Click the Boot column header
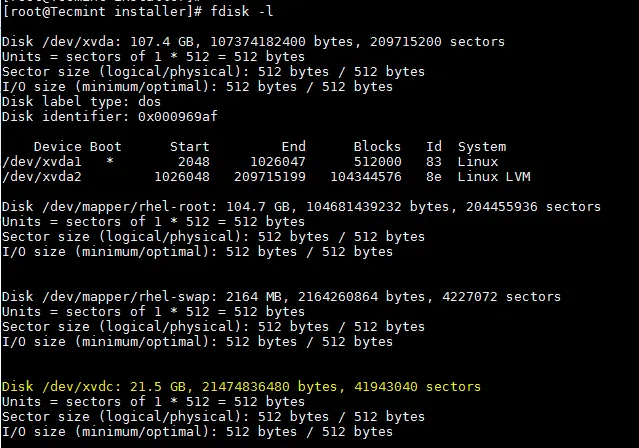The height and width of the screenshot is (448, 639). tap(106, 146)
